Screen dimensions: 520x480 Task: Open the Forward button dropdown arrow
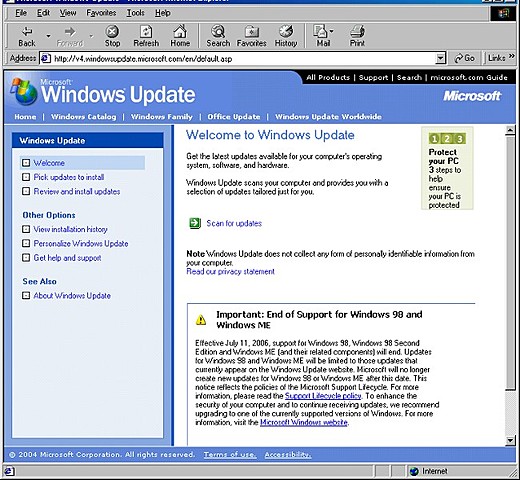[x=91, y=36]
